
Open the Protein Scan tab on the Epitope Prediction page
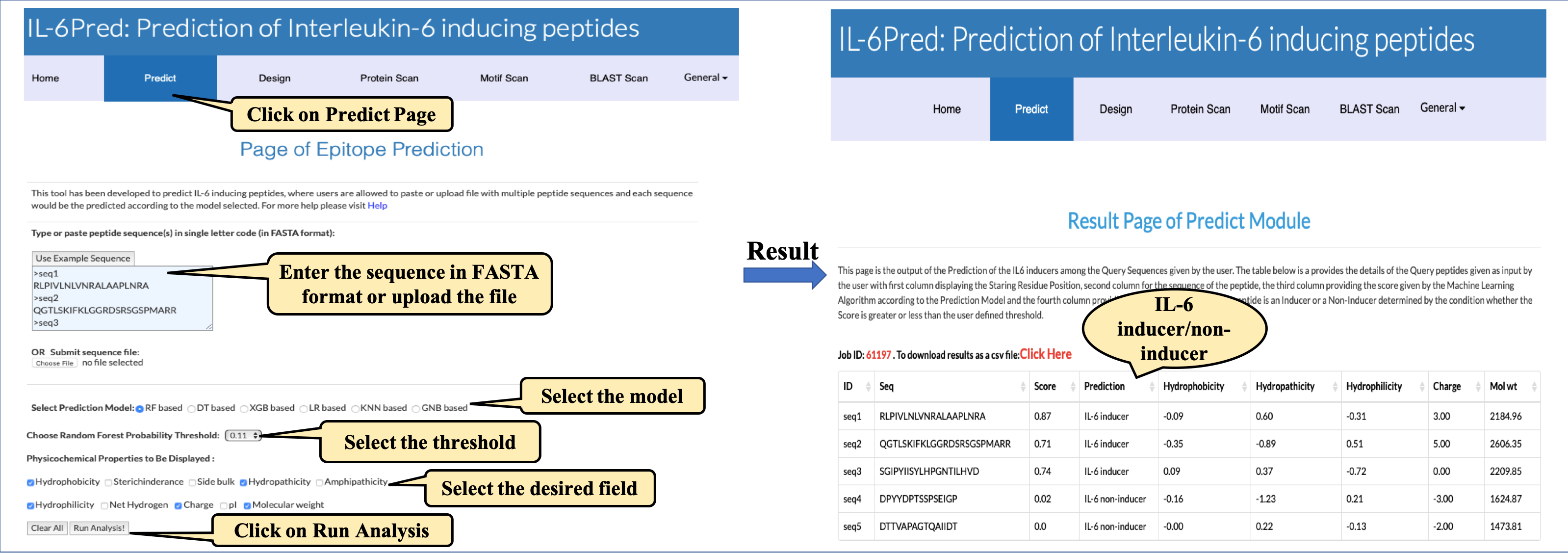tap(389, 78)
